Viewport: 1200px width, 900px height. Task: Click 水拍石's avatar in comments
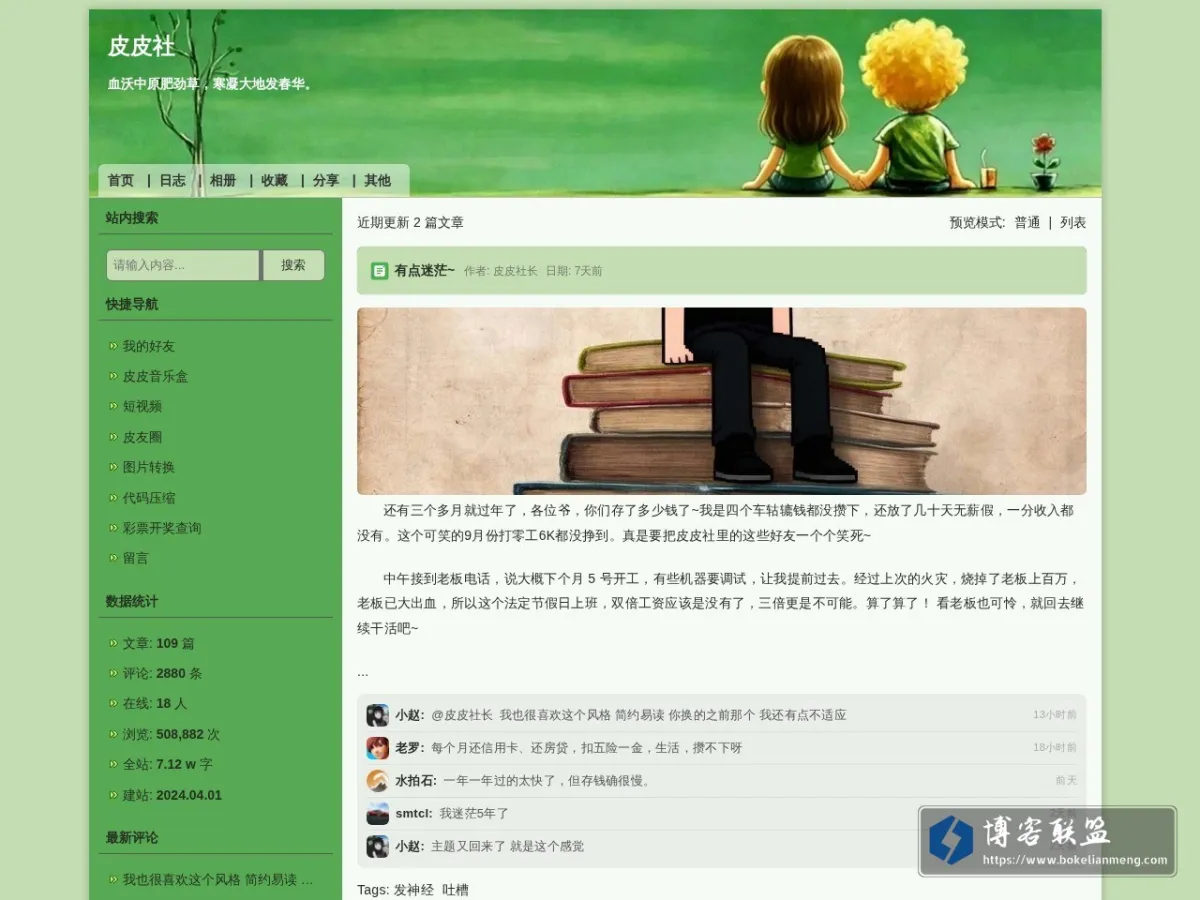pyautogui.click(x=377, y=780)
